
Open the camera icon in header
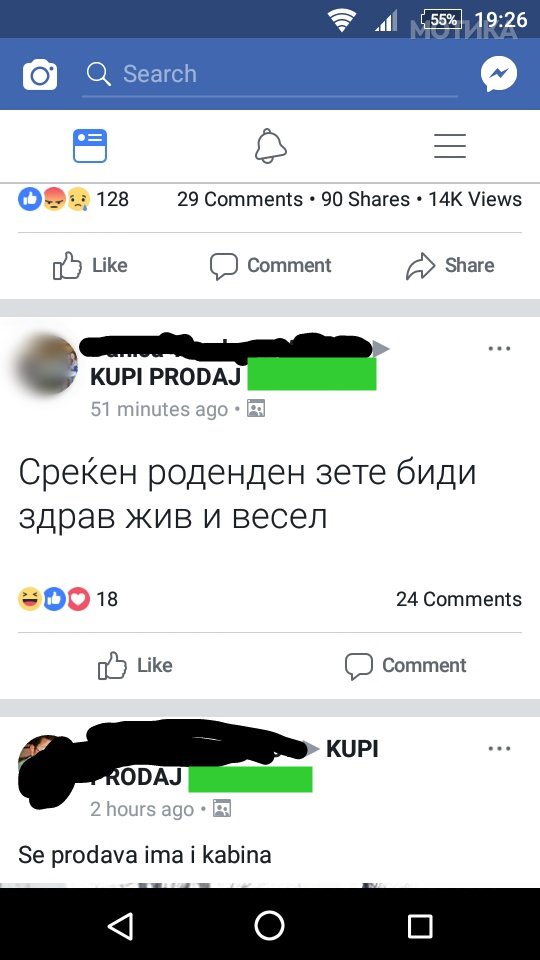[x=40, y=75]
